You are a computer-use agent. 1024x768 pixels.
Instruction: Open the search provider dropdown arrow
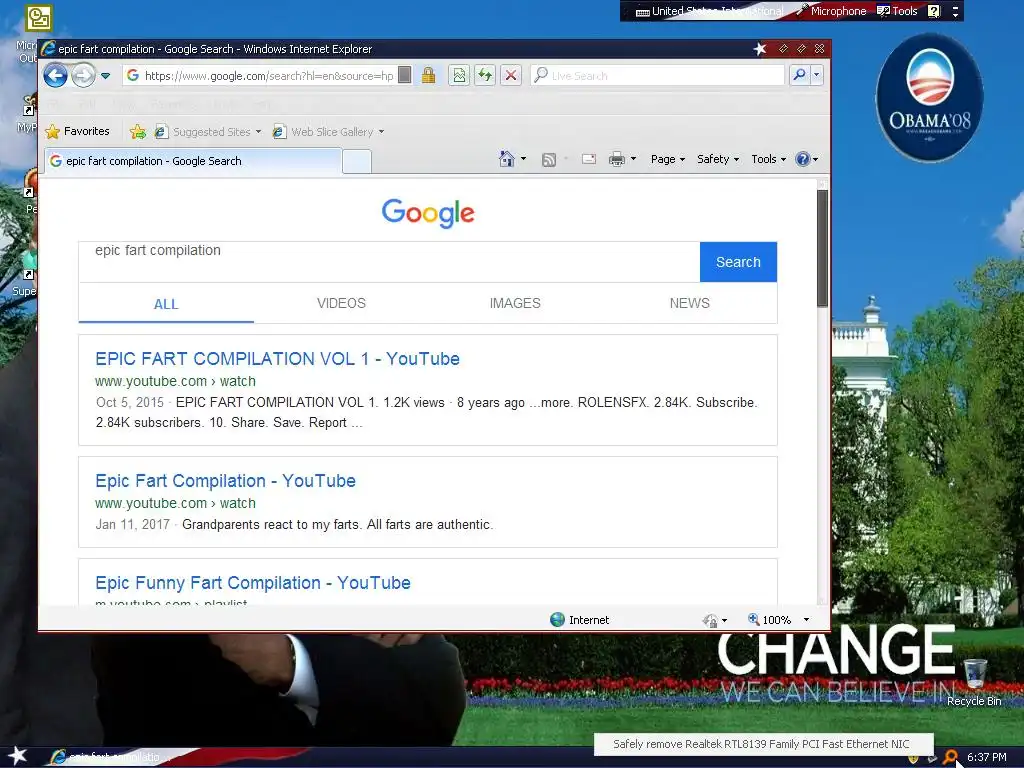pos(816,76)
